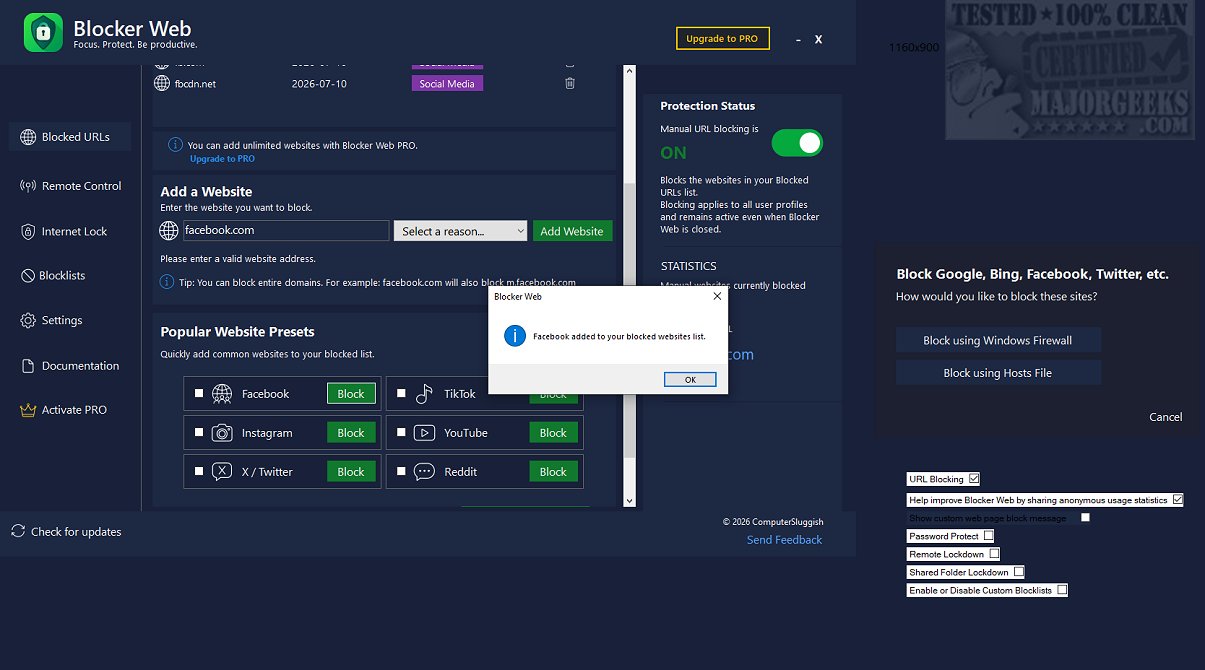Block X / Twitter with its Block button
Screen dimensions: 1205x670
351,472
